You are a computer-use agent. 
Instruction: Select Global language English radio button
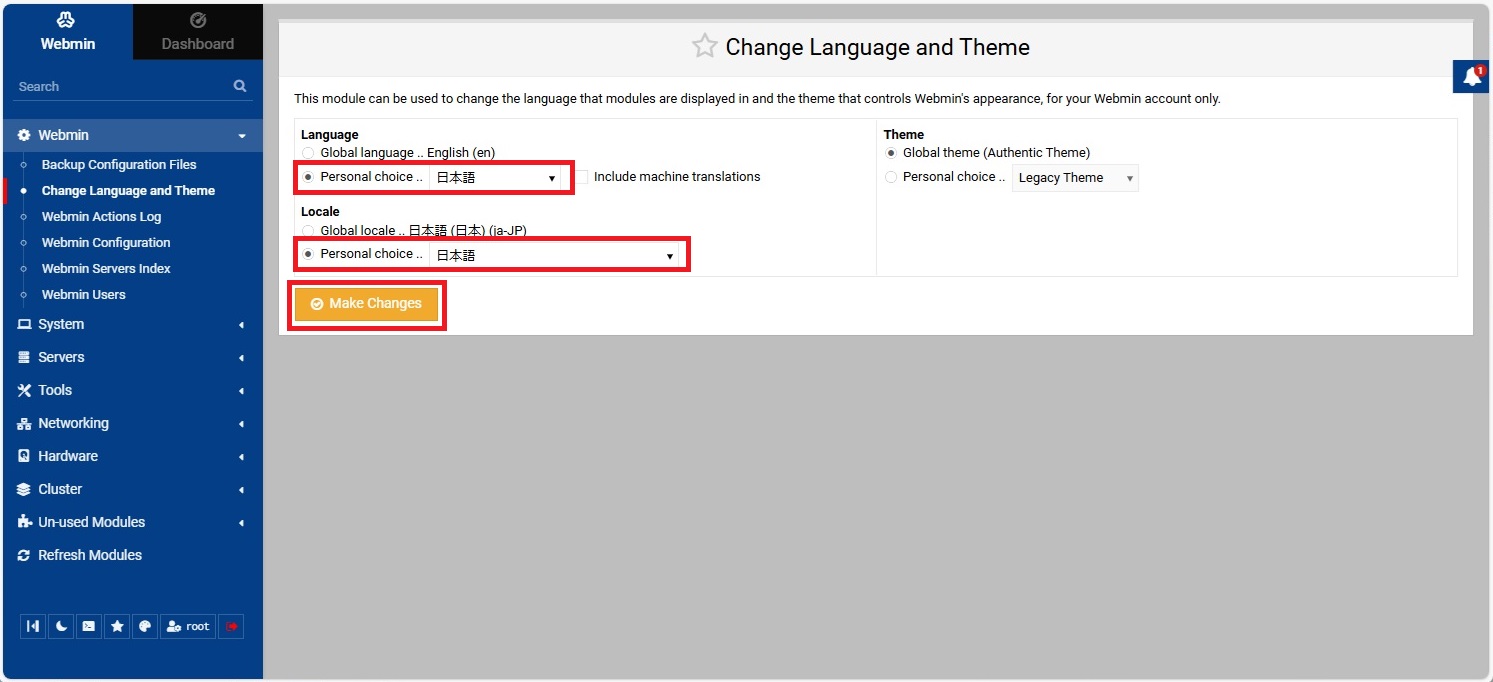(x=308, y=153)
